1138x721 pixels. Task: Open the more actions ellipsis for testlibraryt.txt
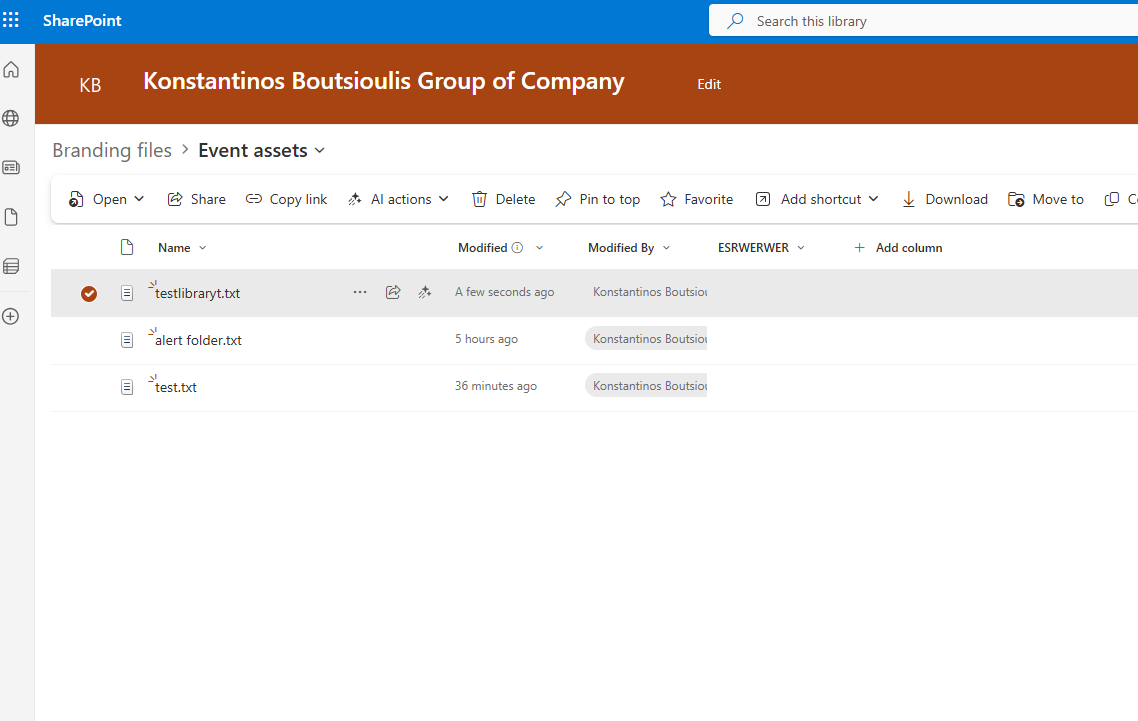coord(360,292)
